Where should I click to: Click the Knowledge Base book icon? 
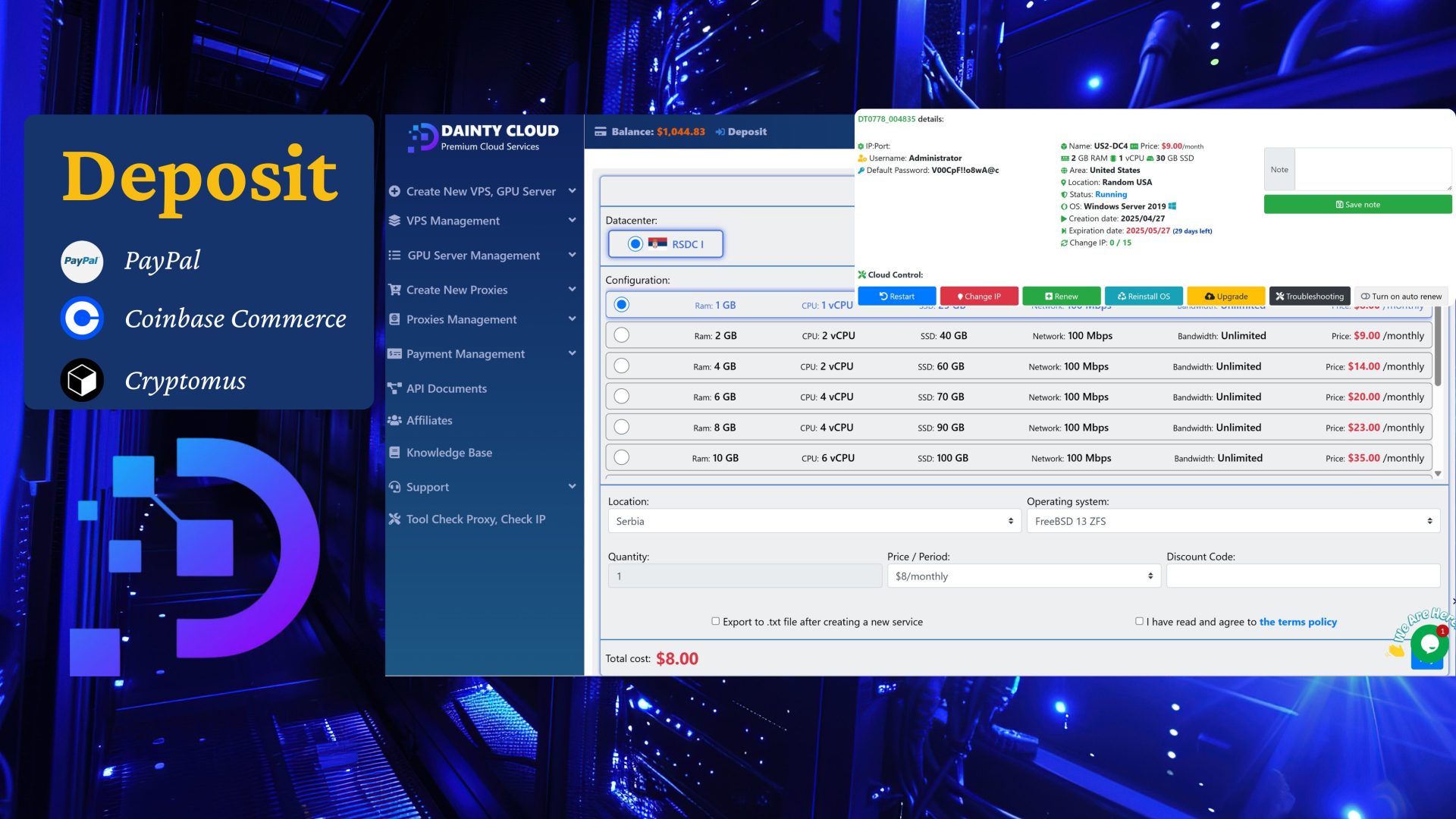(394, 453)
